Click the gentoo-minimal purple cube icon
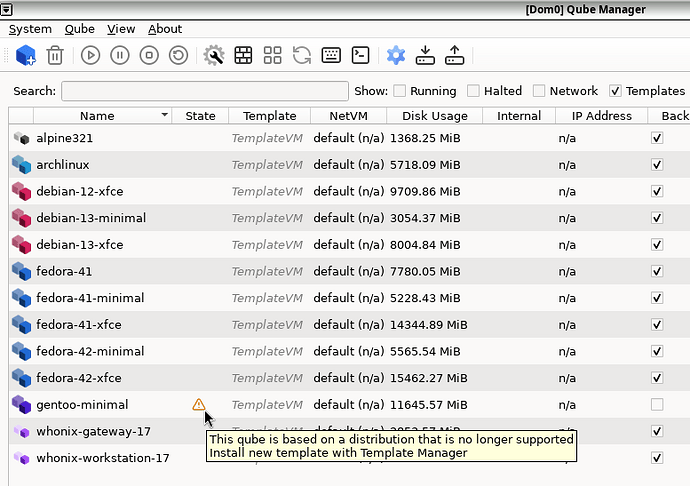690x486 pixels. click(x=21, y=405)
